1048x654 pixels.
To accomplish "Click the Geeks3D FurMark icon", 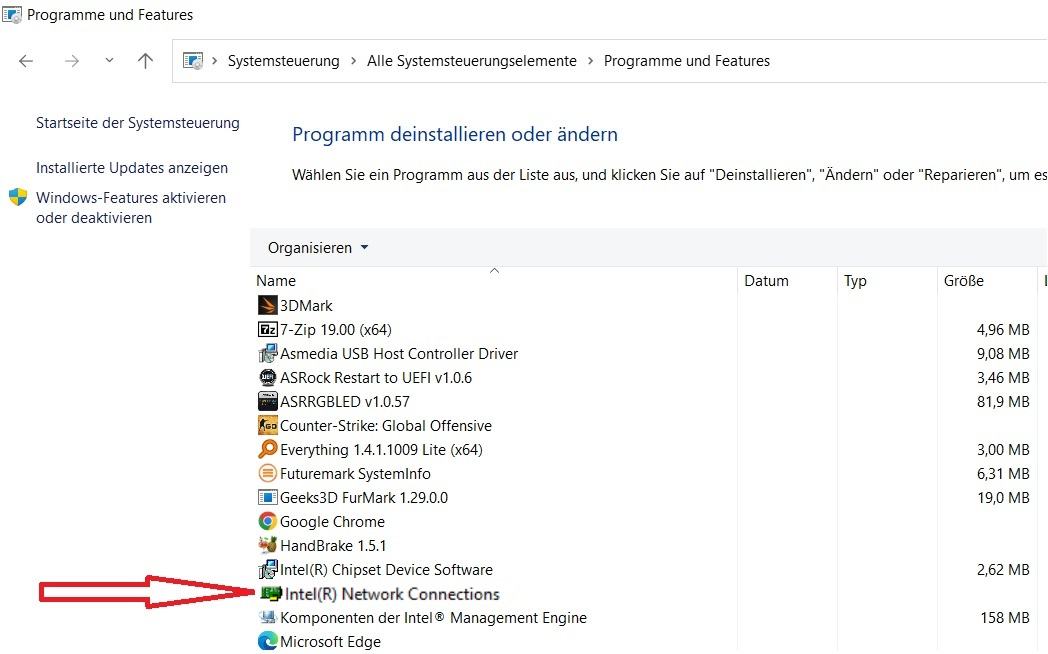I will (267, 498).
